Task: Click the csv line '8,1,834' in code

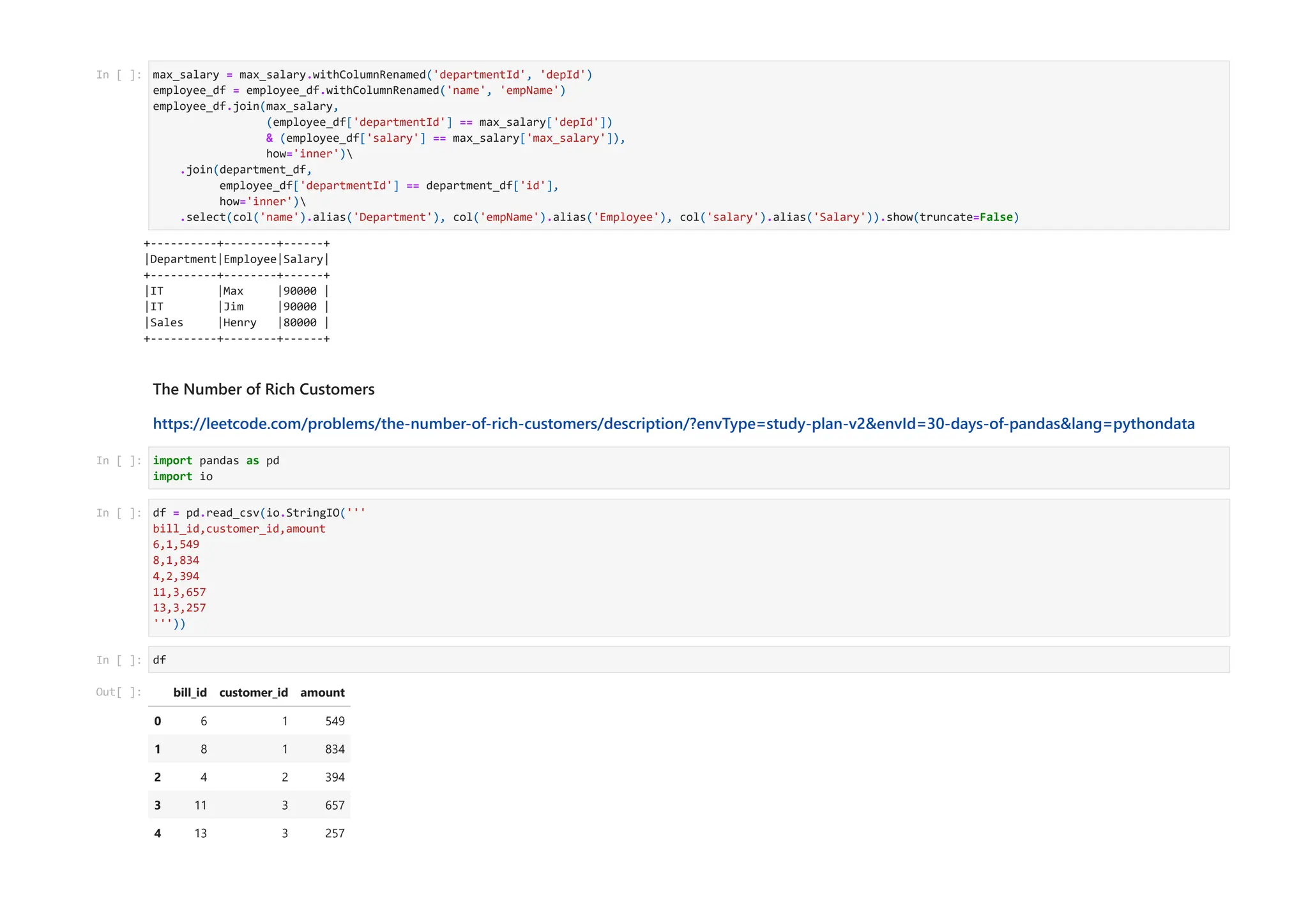Action: [176, 561]
